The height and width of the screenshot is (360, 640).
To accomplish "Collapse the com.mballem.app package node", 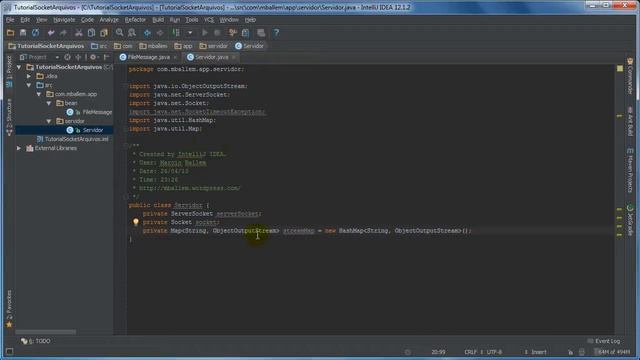I will [x=39, y=94].
